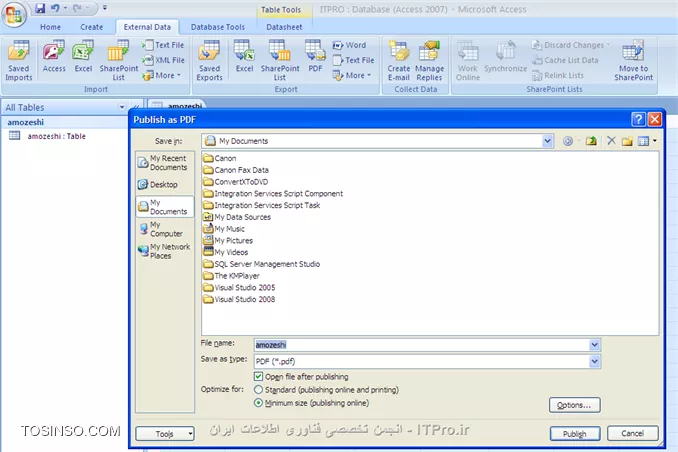Viewport: 678px width, 452px height.
Task: Open the Datasheet ribbon tab
Action: pyautogui.click(x=284, y=27)
